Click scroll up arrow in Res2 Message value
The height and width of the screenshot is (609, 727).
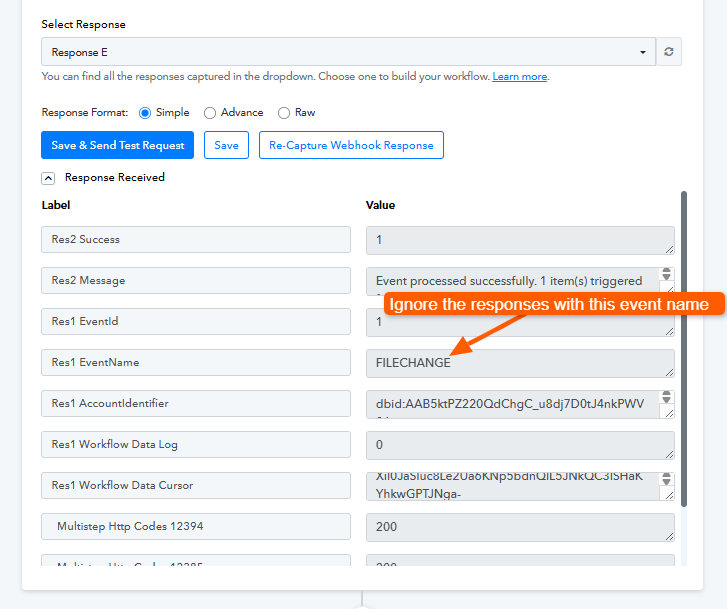point(667,273)
